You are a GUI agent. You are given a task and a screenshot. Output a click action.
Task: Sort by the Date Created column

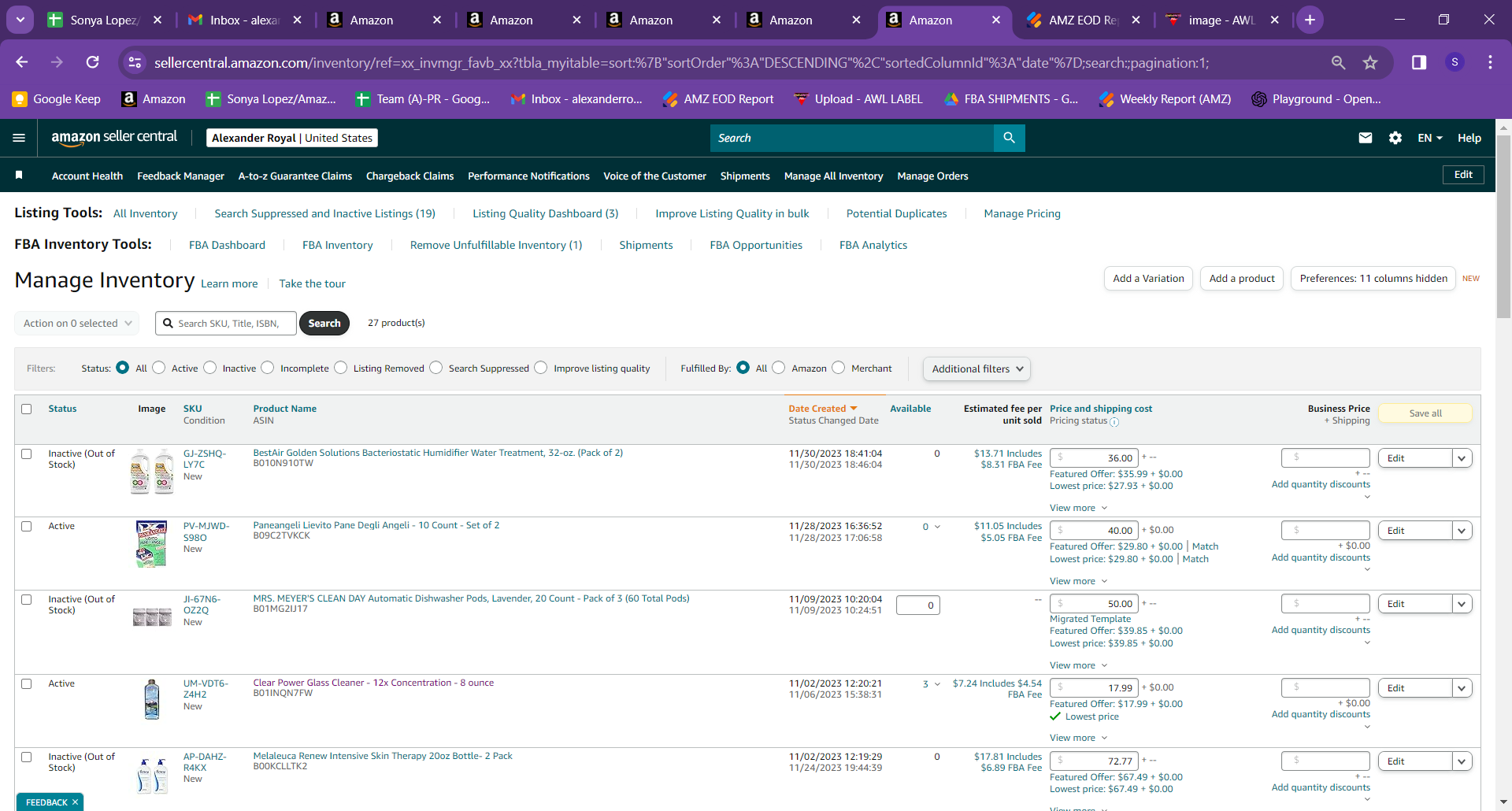pos(822,409)
